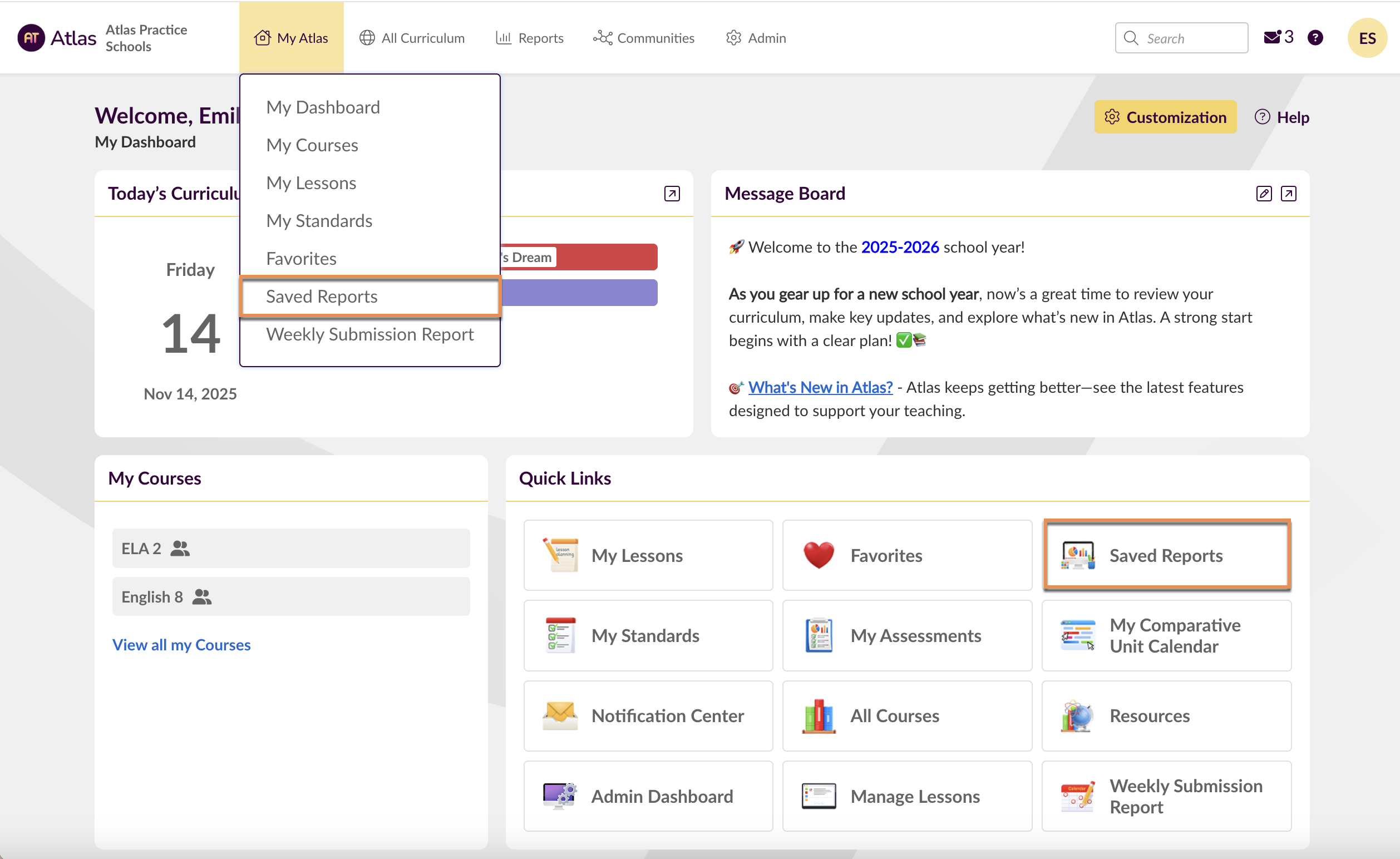This screenshot has height=859, width=1400.
Task: Click the Atlas logo icon
Action: coord(31,38)
